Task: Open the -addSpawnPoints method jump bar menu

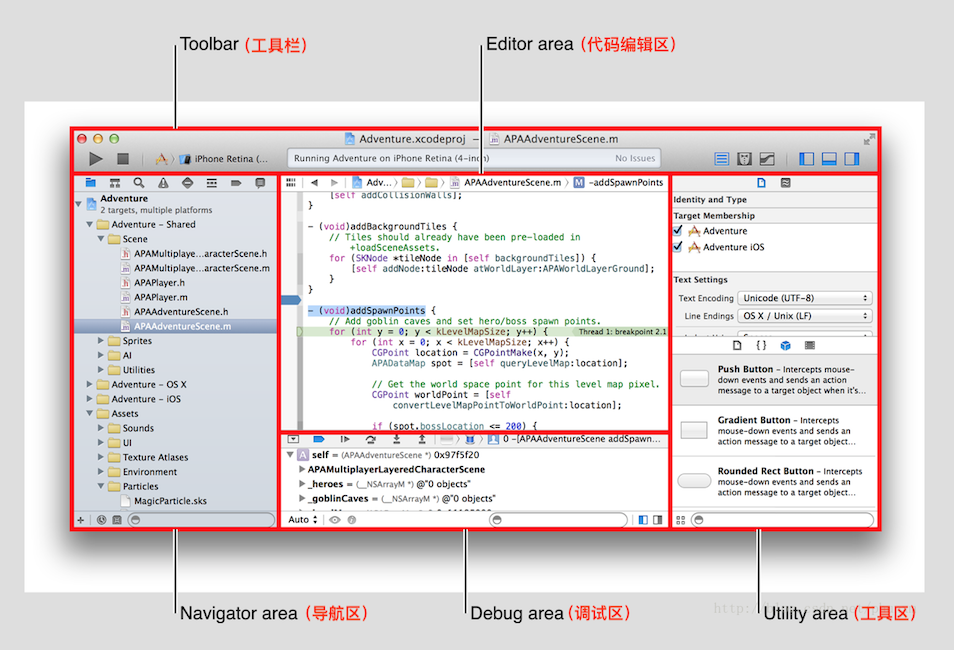Action: [619, 183]
